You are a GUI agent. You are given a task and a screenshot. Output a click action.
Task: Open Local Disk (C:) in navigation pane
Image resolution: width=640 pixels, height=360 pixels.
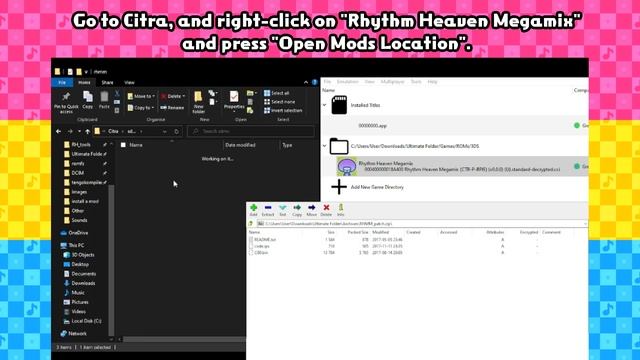(86, 321)
